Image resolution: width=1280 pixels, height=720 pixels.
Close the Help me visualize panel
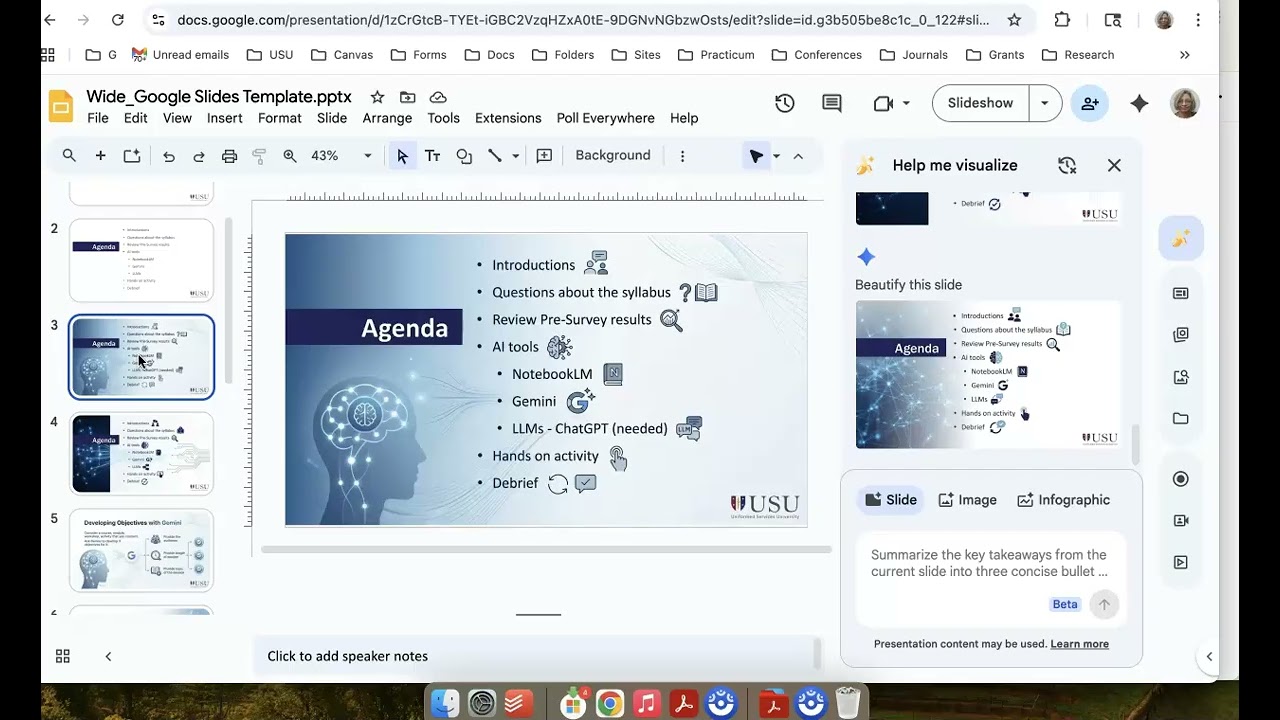click(1114, 166)
